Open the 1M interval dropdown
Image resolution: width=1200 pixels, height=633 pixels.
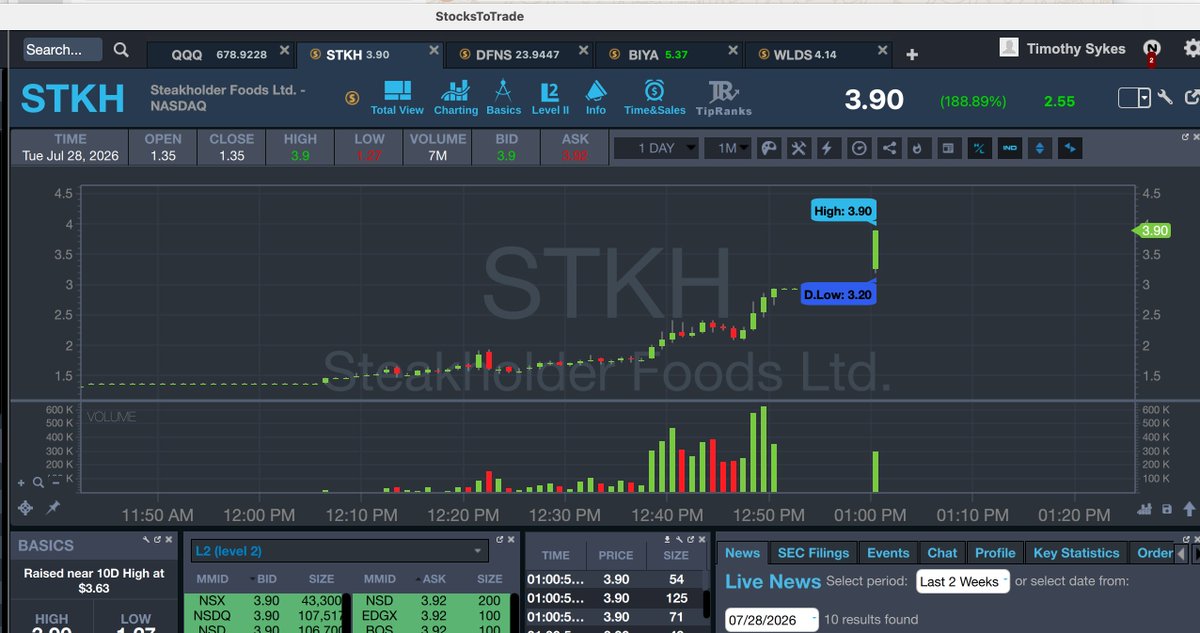tap(728, 148)
